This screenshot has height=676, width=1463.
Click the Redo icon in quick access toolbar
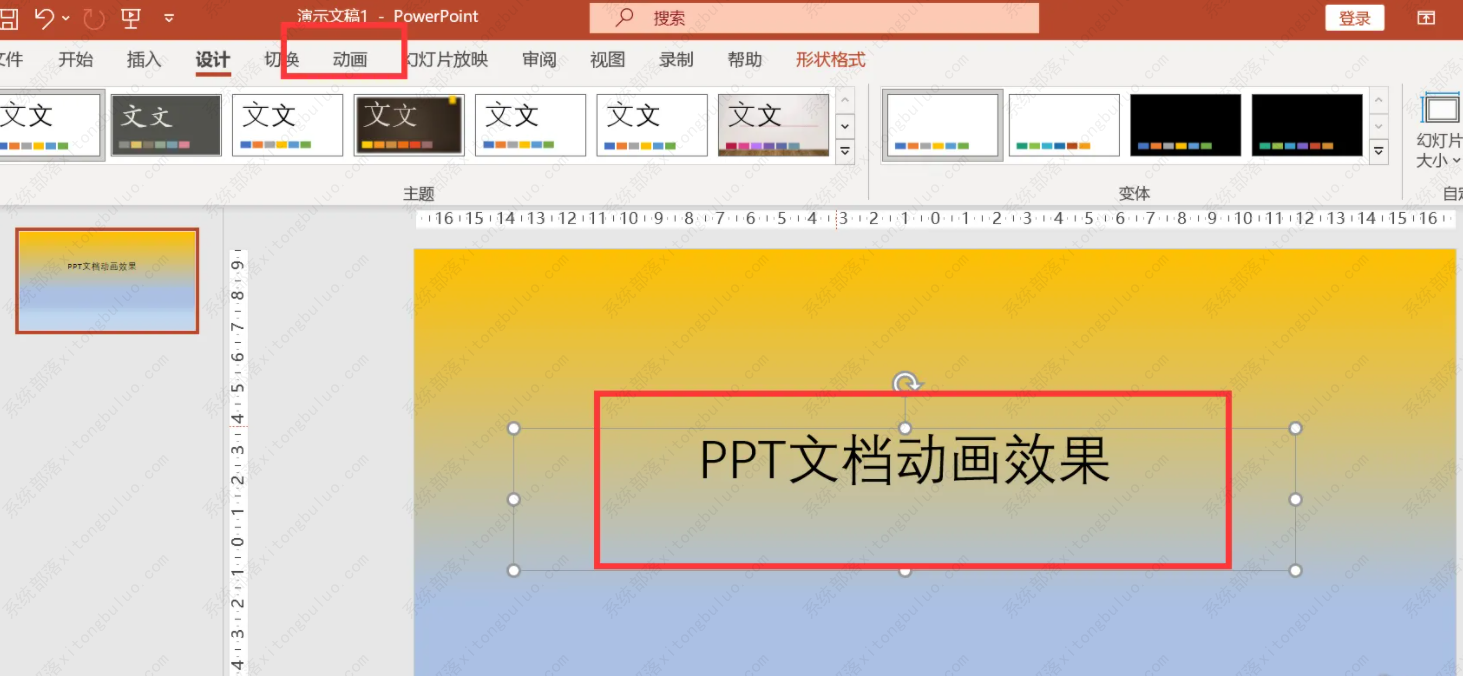94,16
